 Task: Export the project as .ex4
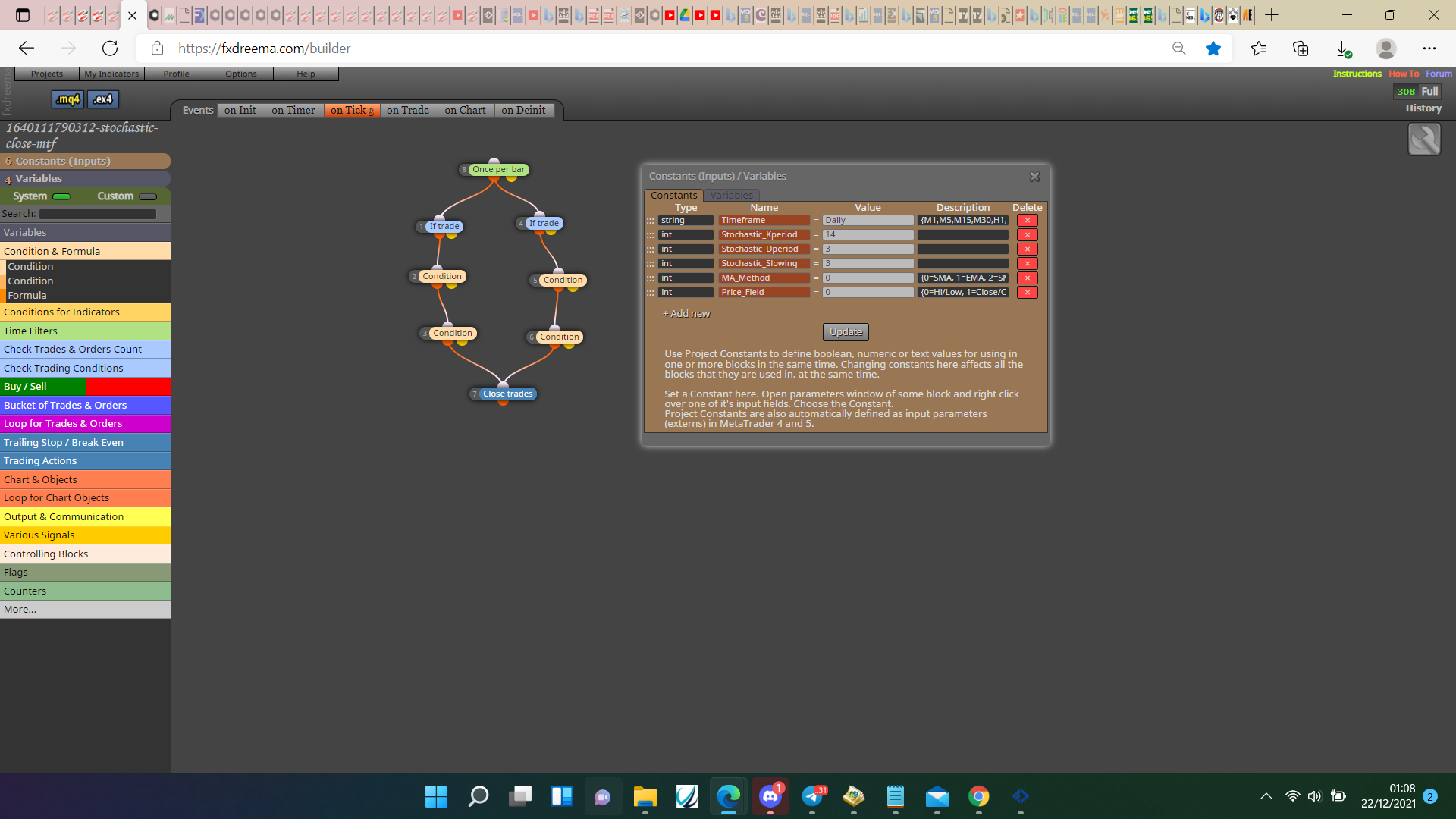tap(103, 99)
